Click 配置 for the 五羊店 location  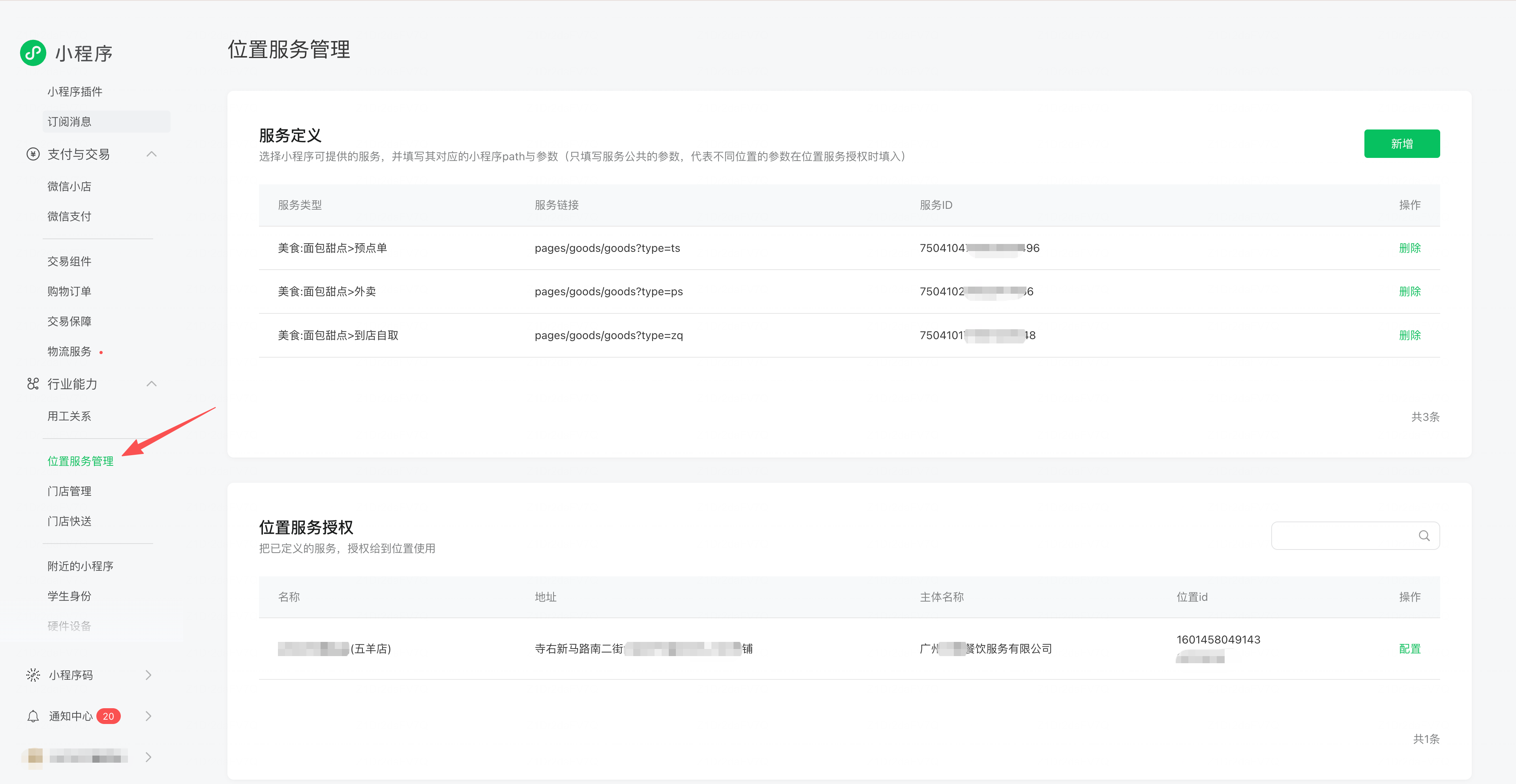pos(1409,649)
